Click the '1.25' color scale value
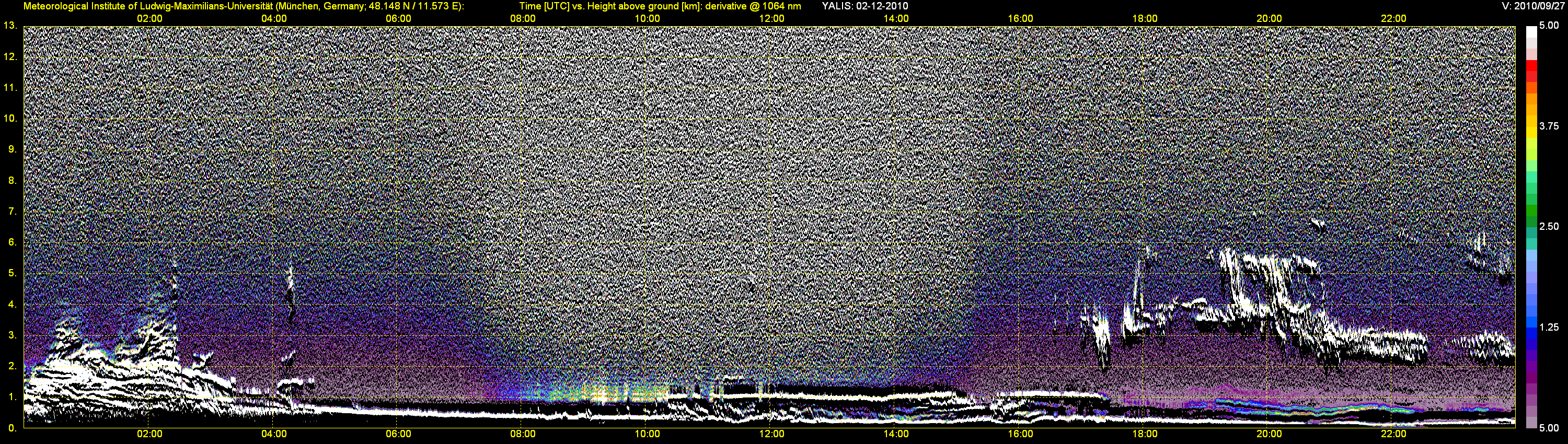The width and height of the screenshot is (1568, 444). coord(1549,327)
